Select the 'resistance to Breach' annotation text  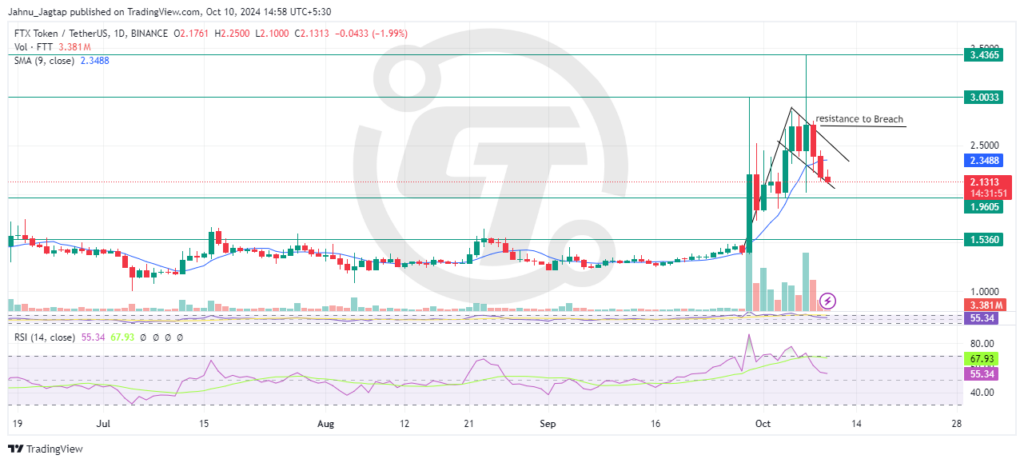(x=859, y=119)
